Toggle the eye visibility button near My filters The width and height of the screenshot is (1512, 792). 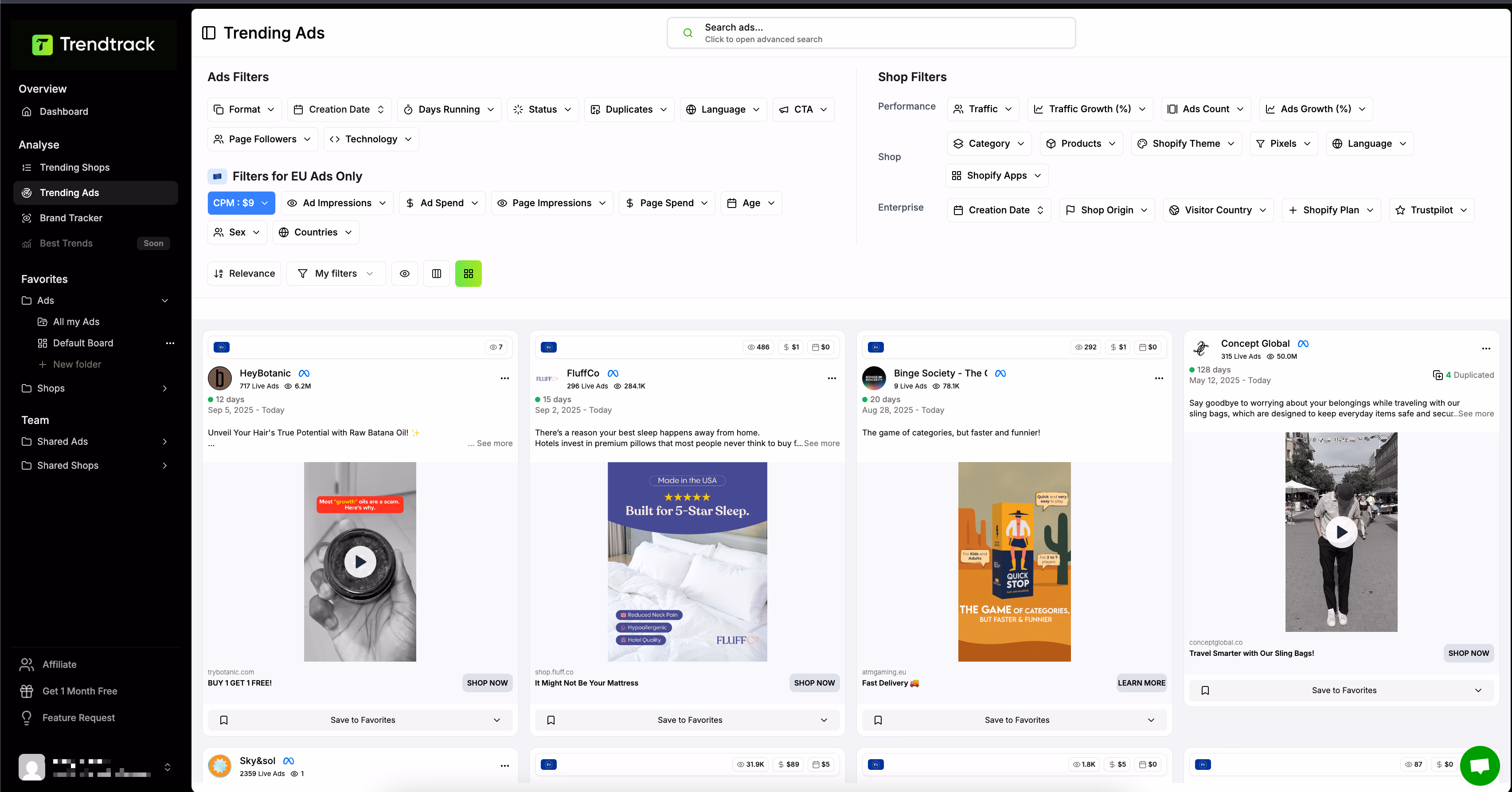[x=404, y=274]
